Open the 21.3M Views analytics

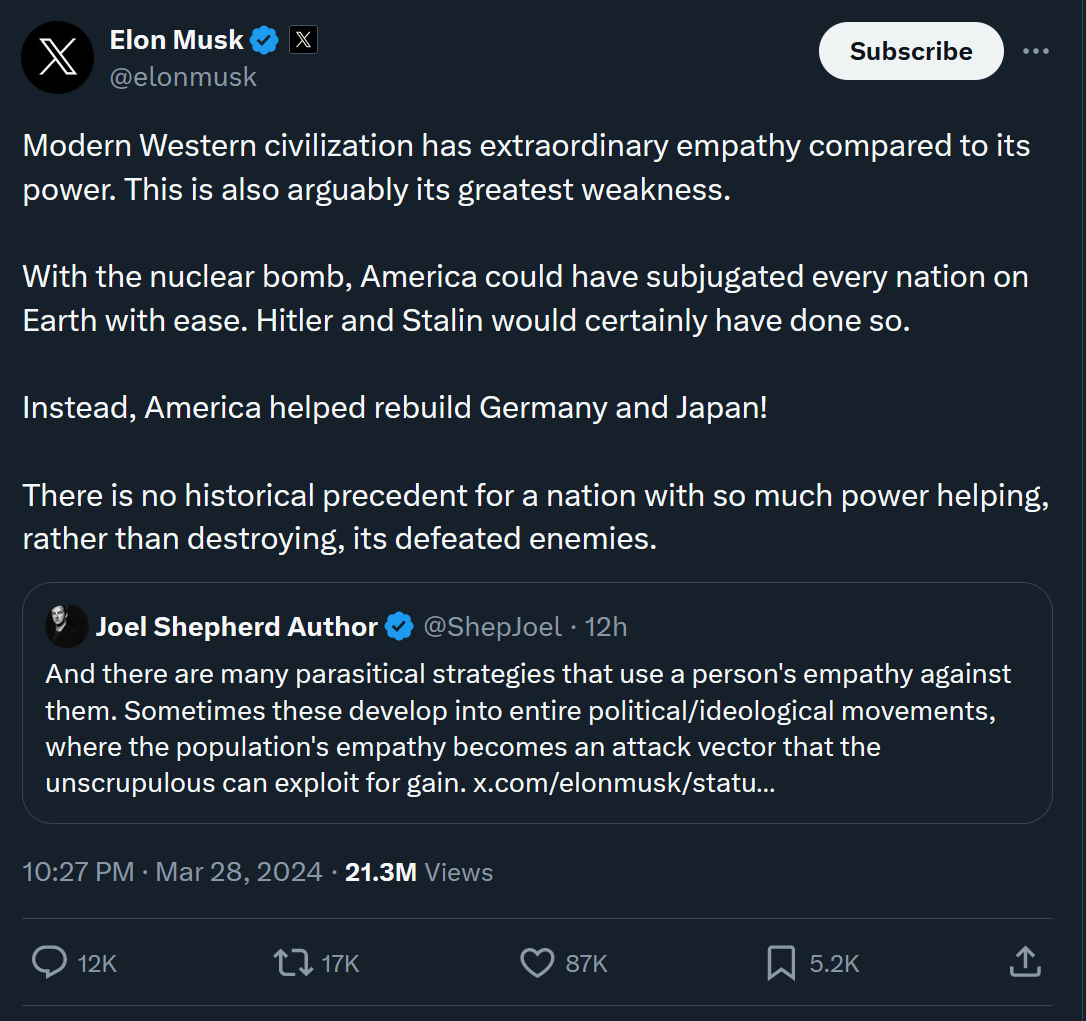click(419, 872)
